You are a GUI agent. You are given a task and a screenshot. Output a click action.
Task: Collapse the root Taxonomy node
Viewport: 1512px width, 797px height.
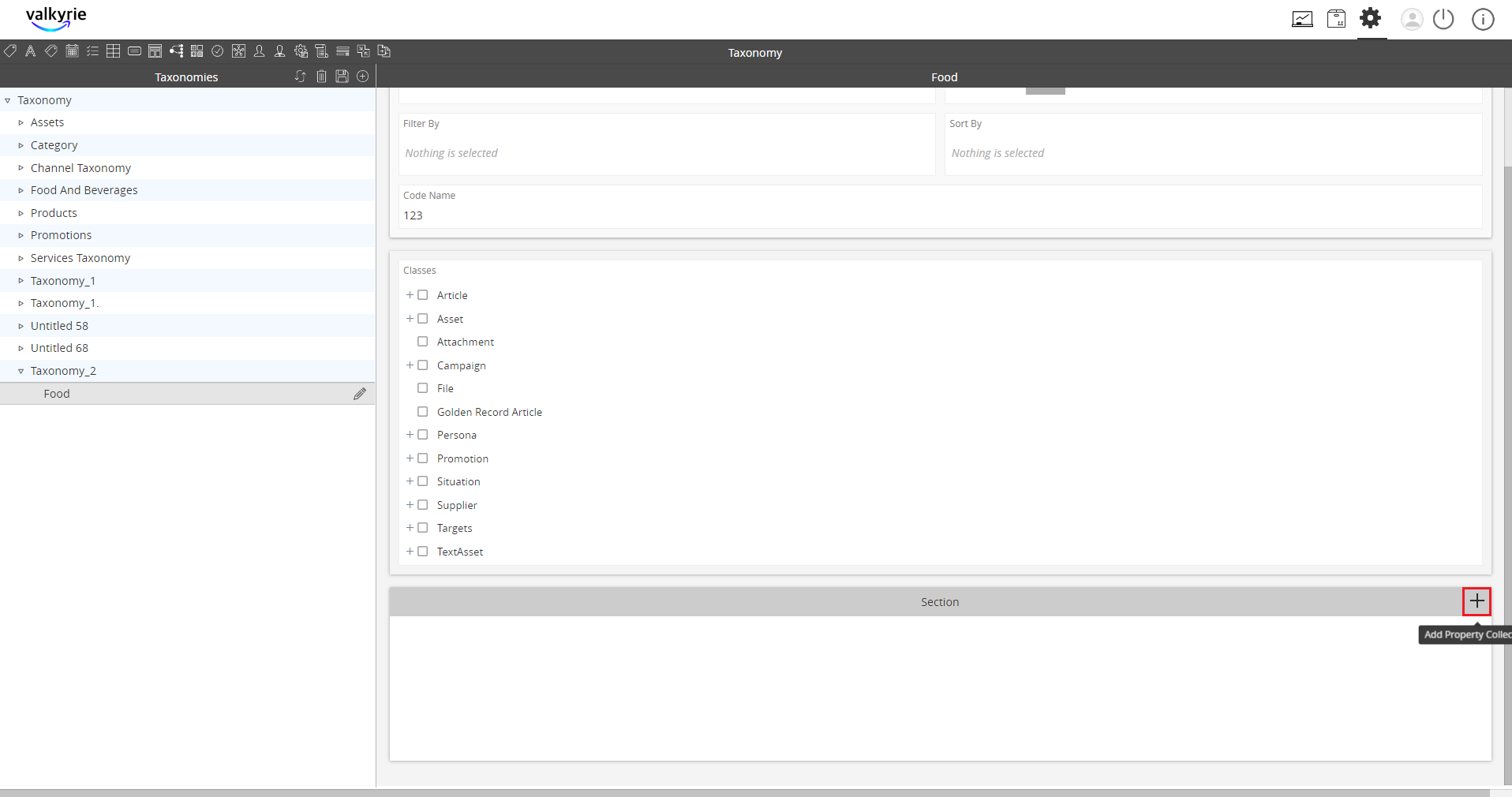tap(8, 100)
